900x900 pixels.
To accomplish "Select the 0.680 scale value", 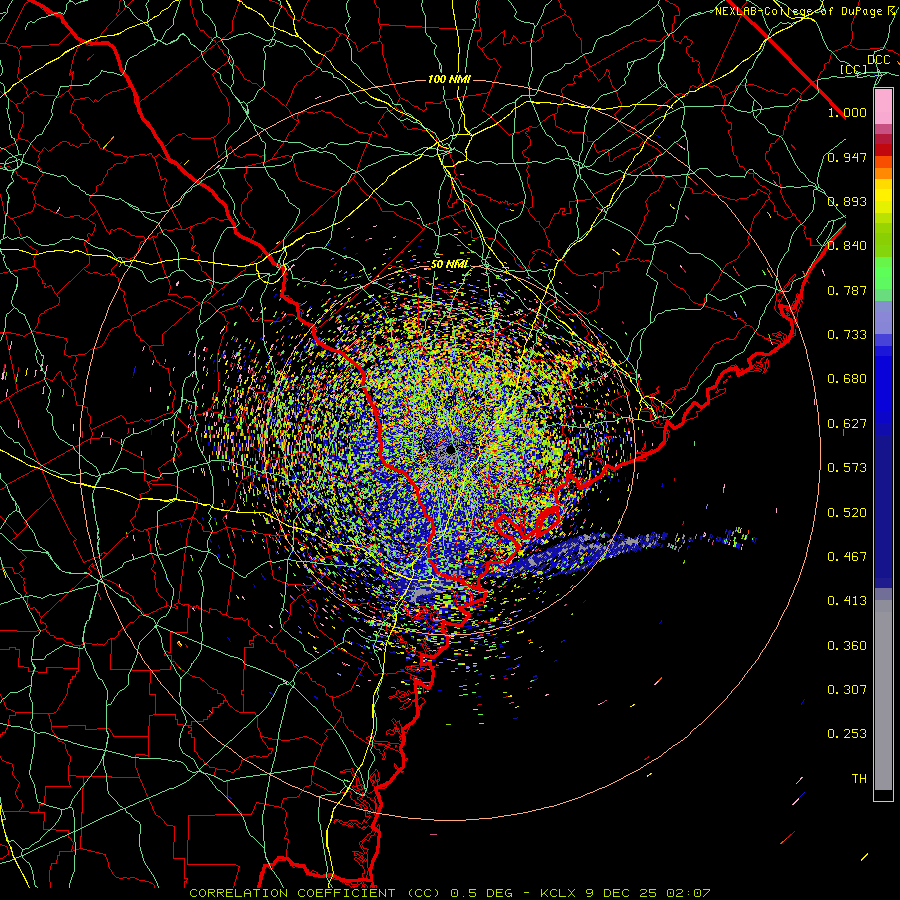I will tap(847, 379).
